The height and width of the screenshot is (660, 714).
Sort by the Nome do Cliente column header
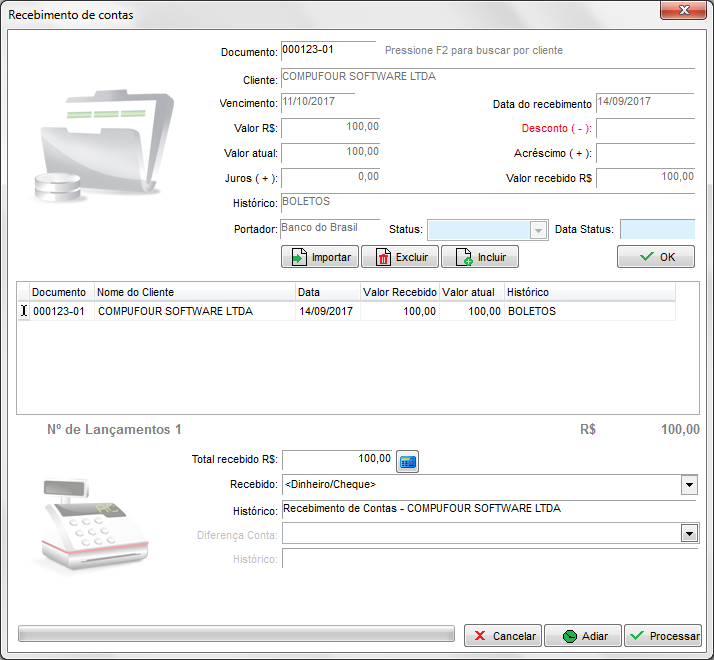pyautogui.click(x=194, y=292)
